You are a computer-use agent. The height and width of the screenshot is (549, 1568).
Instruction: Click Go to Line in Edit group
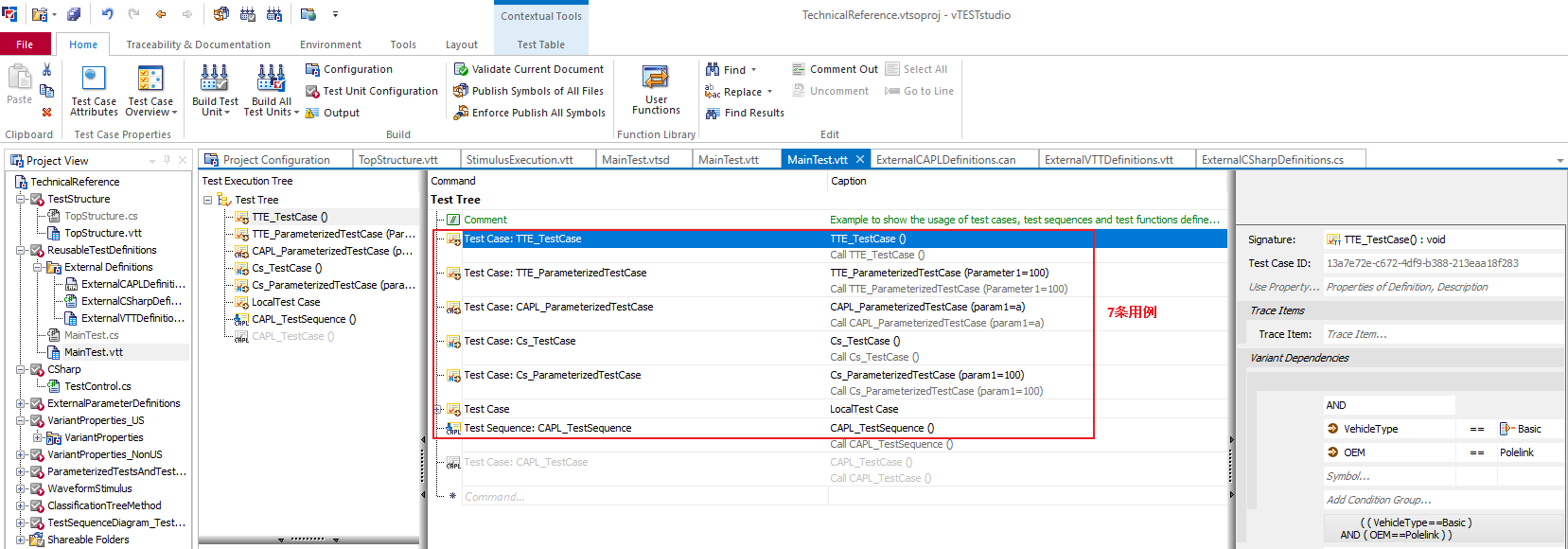(x=919, y=91)
